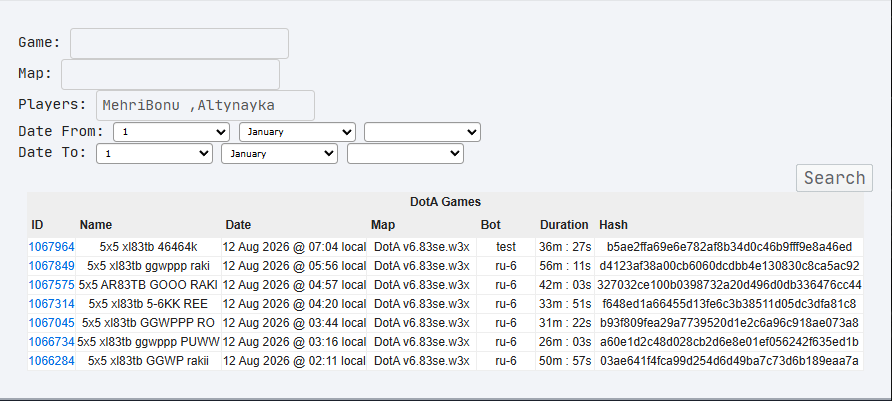Click the Date column header
Image resolution: width=892 pixels, height=401 pixels.
coord(238,225)
